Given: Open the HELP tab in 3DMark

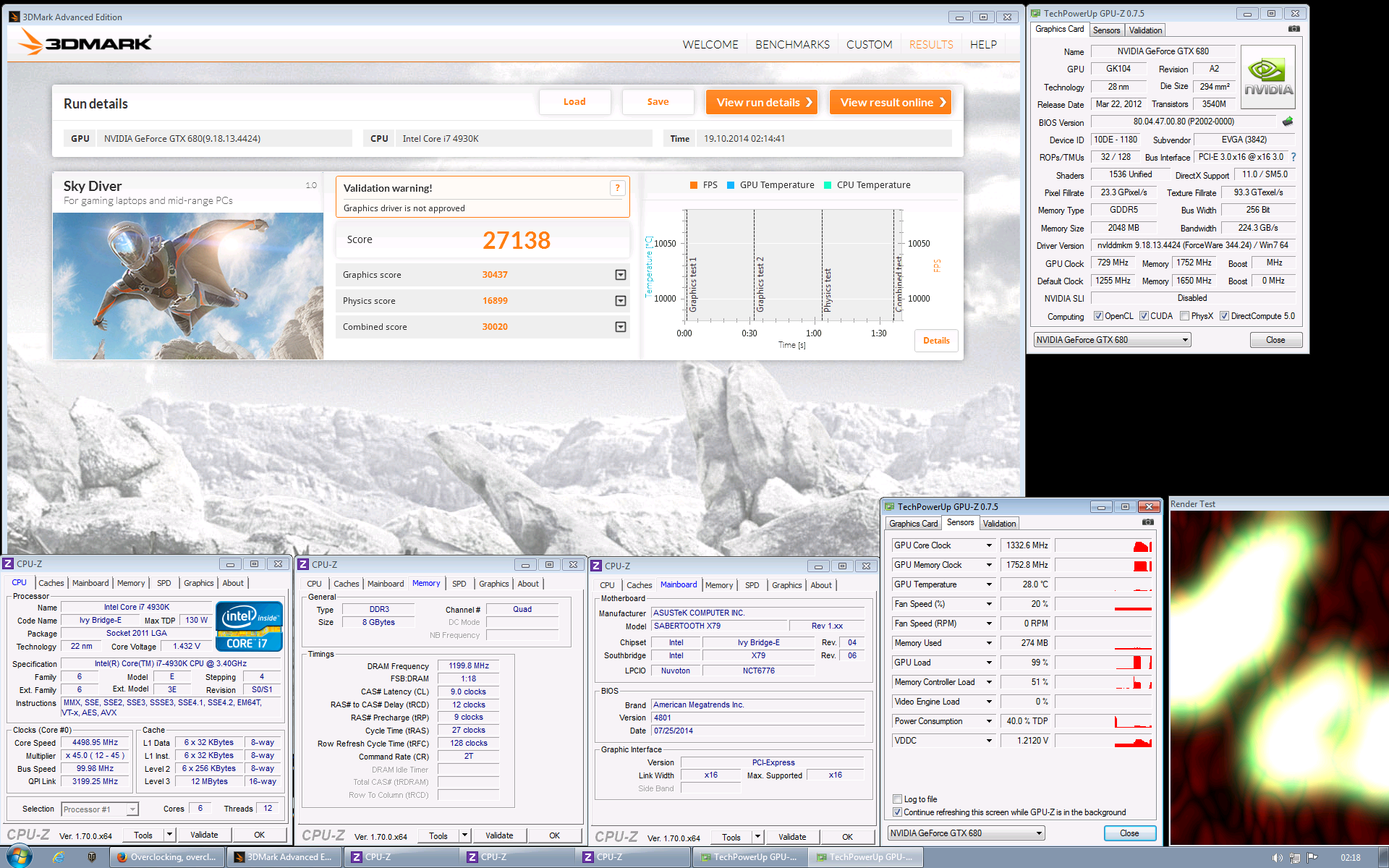Looking at the screenshot, I should 983,45.
